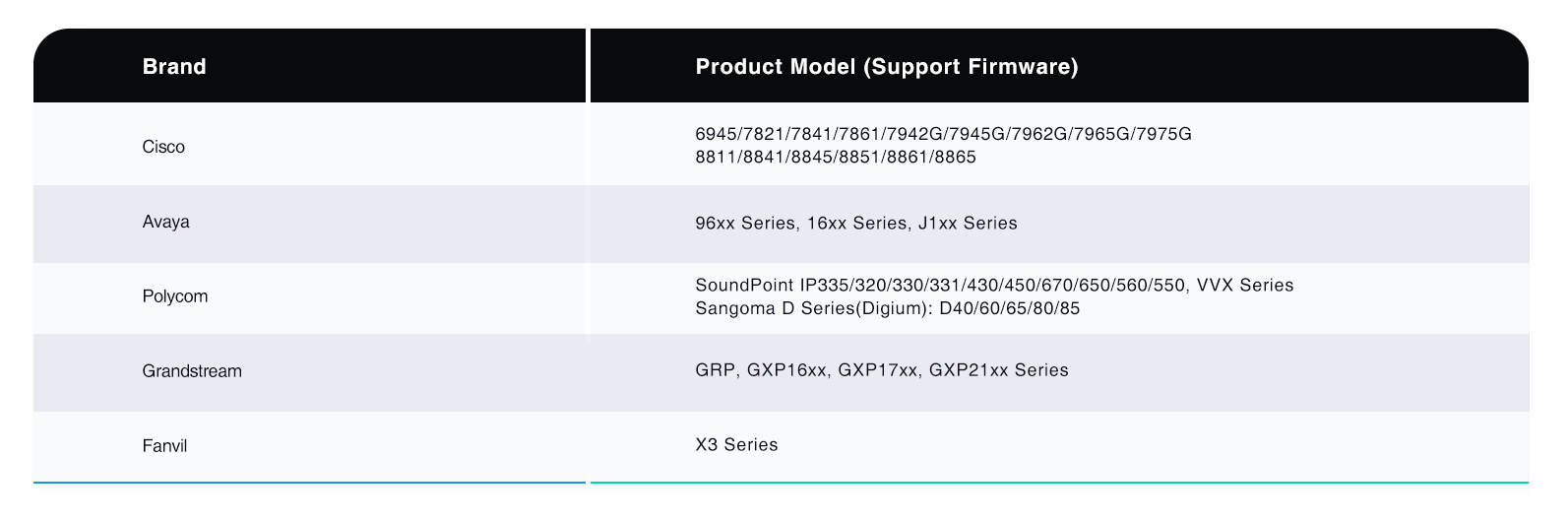Select the Polycom brand cell
1568x522 pixels.
175,296
